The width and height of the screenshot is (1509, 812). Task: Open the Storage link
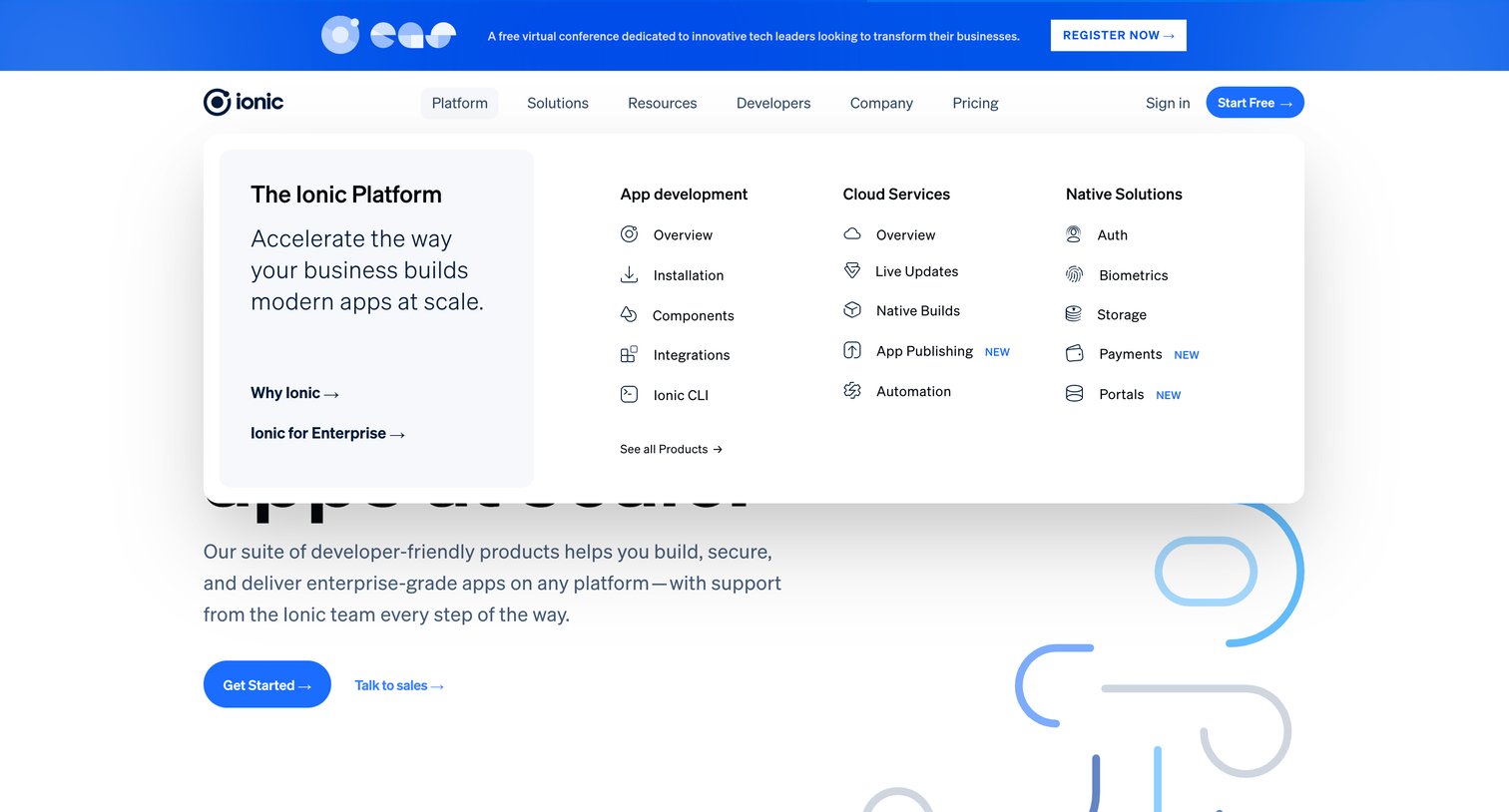pos(1122,315)
